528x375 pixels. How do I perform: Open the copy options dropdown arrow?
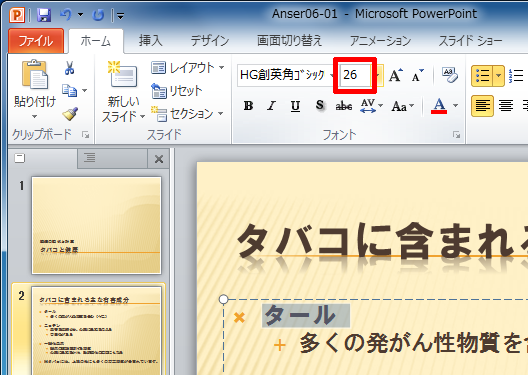(85, 91)
